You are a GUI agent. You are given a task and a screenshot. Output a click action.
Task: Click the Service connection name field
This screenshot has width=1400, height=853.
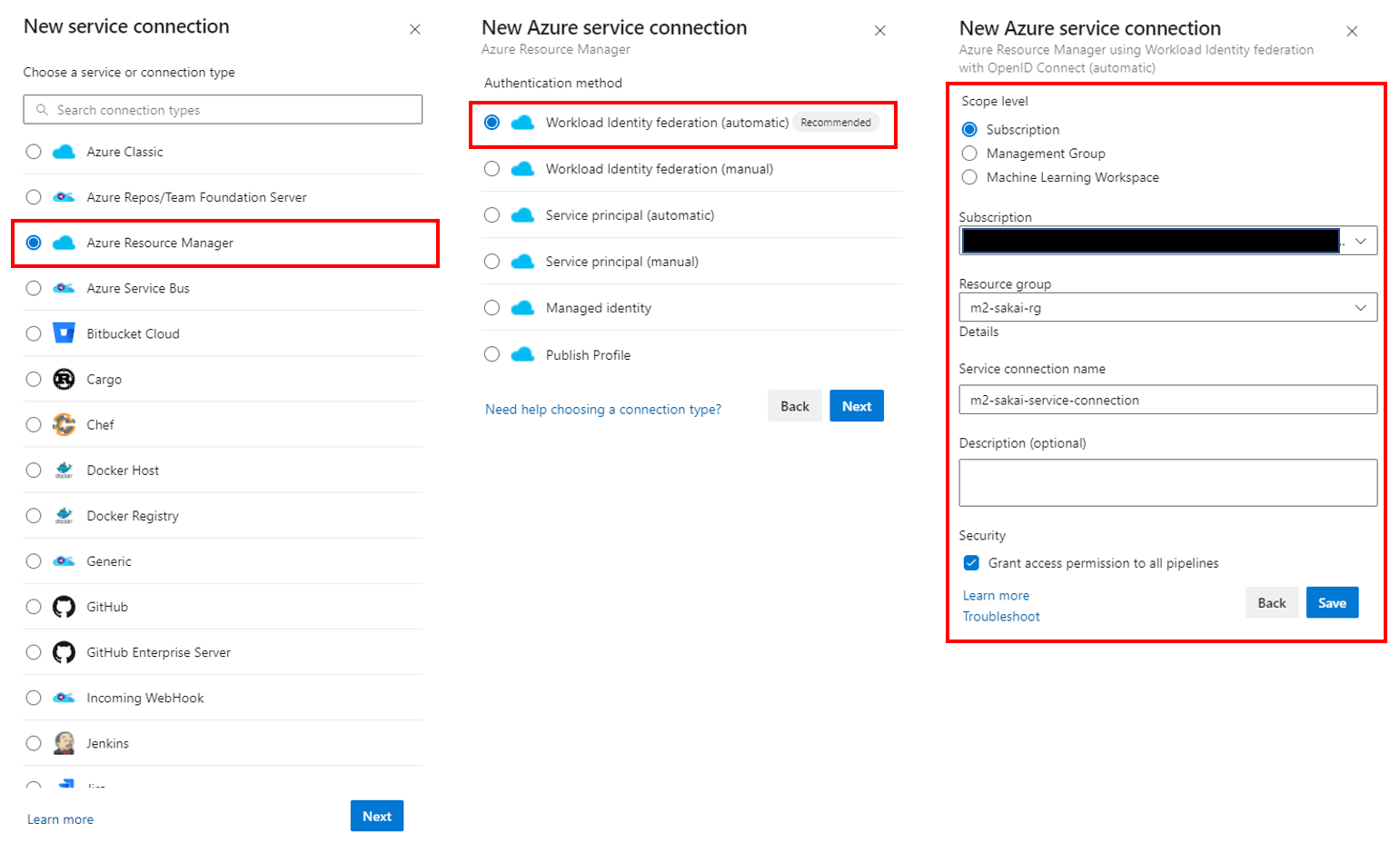click(x=1168, y=400)
